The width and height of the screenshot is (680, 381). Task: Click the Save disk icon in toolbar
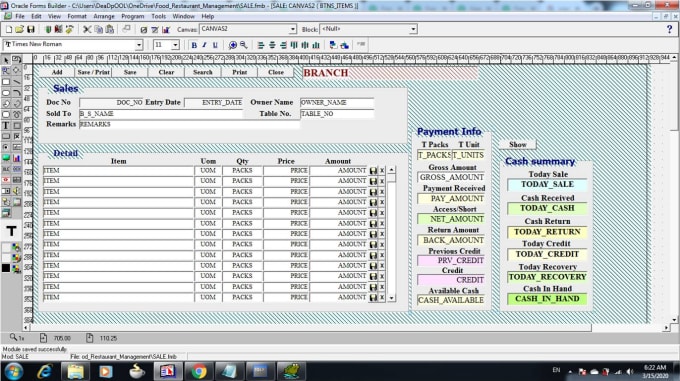pyautogui.click(x=31, y=29)
